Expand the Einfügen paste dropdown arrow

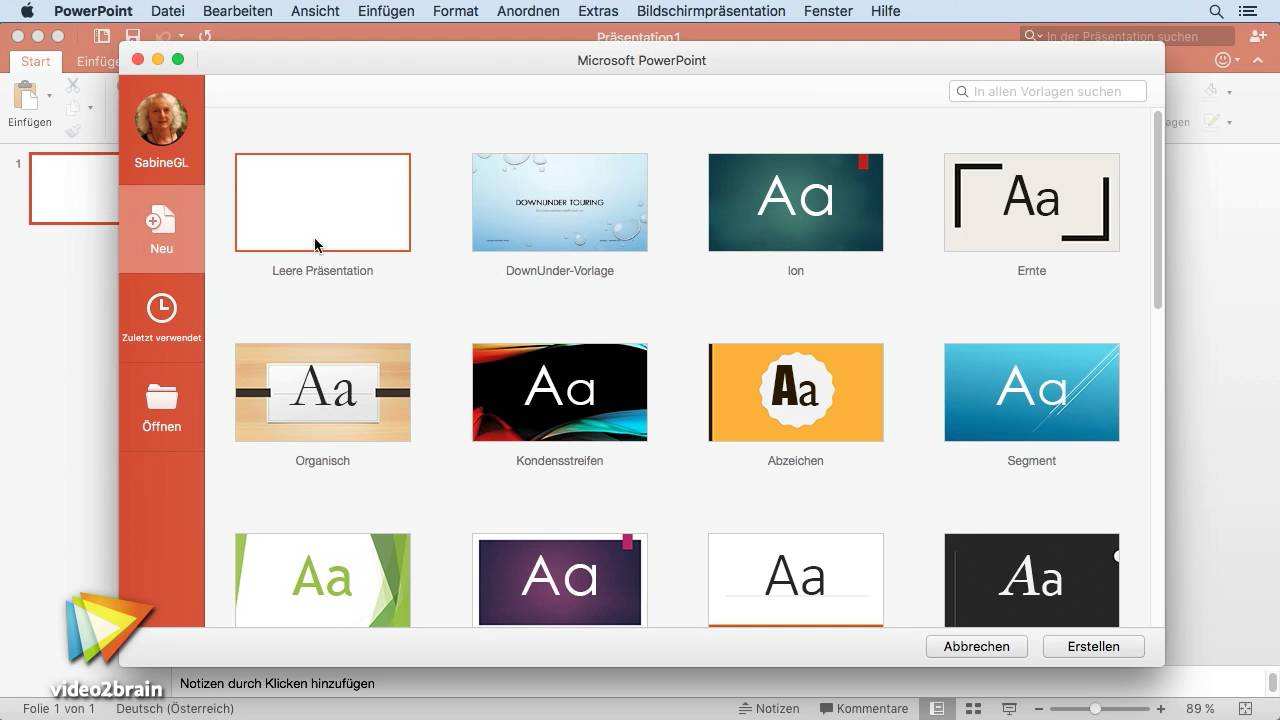point(49,96)
